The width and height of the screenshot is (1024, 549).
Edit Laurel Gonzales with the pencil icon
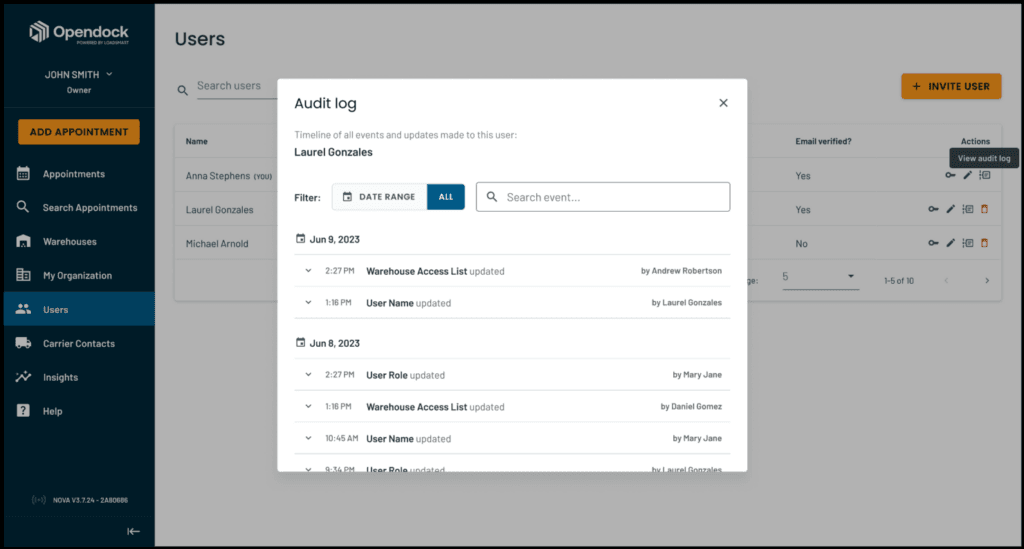[x=950, y=209]
